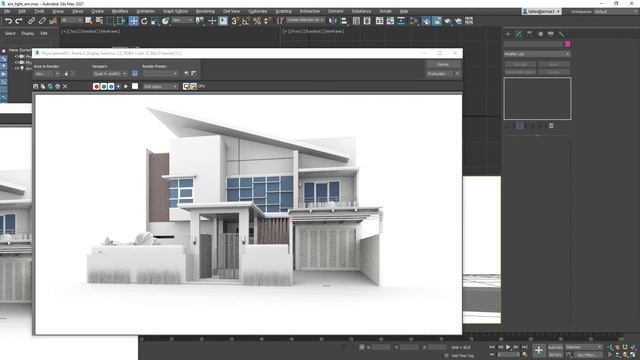
Task: Activate the Select and Move tool
Action: [x=133, y=21]
